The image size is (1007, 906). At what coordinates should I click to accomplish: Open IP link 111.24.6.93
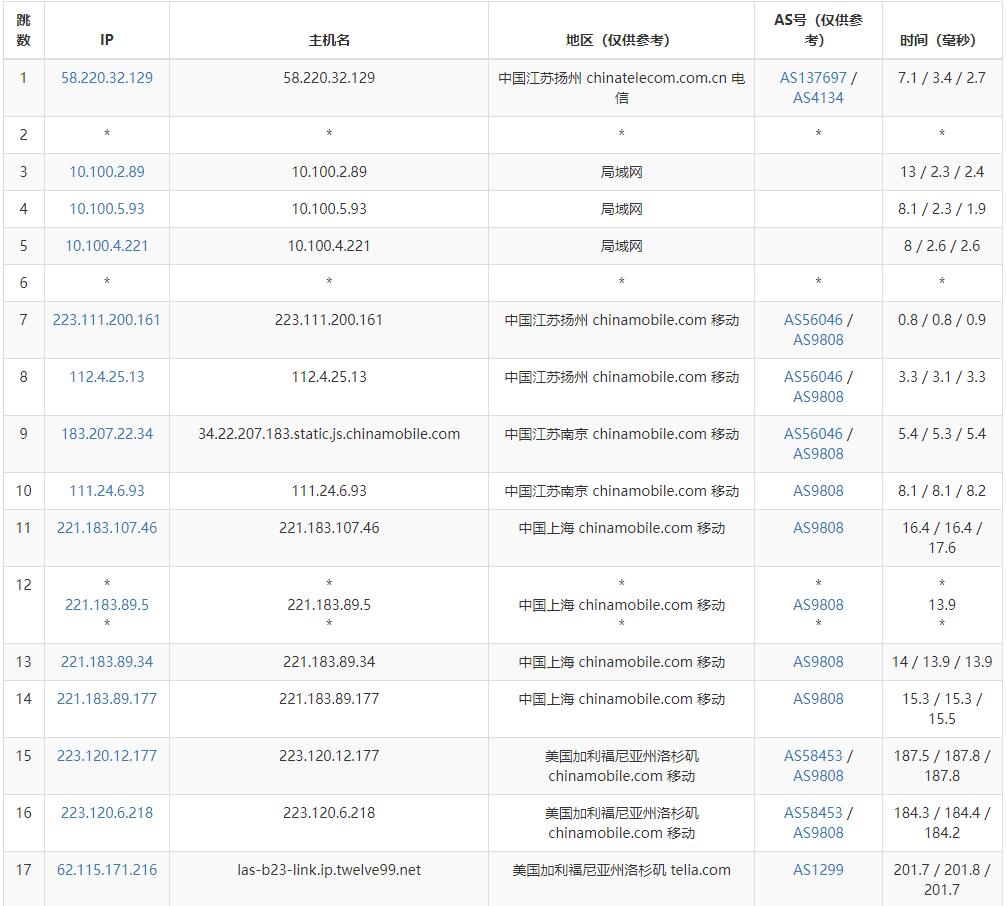tap(107, 491)
